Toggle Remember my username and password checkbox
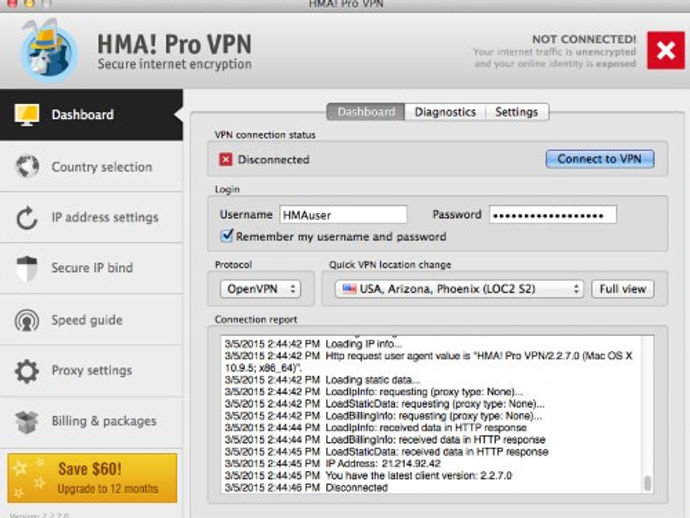Viewport: 690px width, 518px height. pos(227,235)
